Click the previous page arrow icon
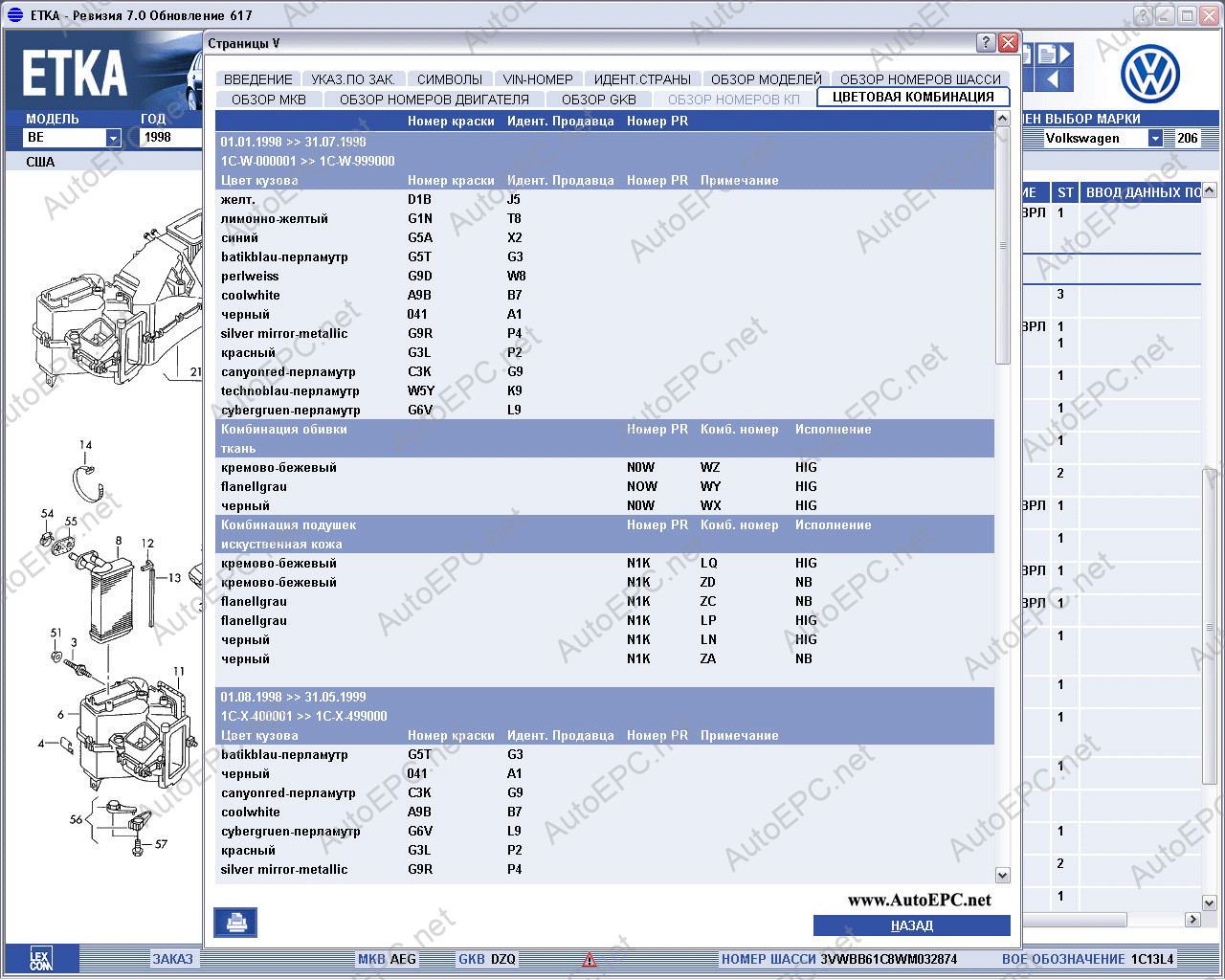The height and width of the screenshot is (980, 1225). point(1053,79)
